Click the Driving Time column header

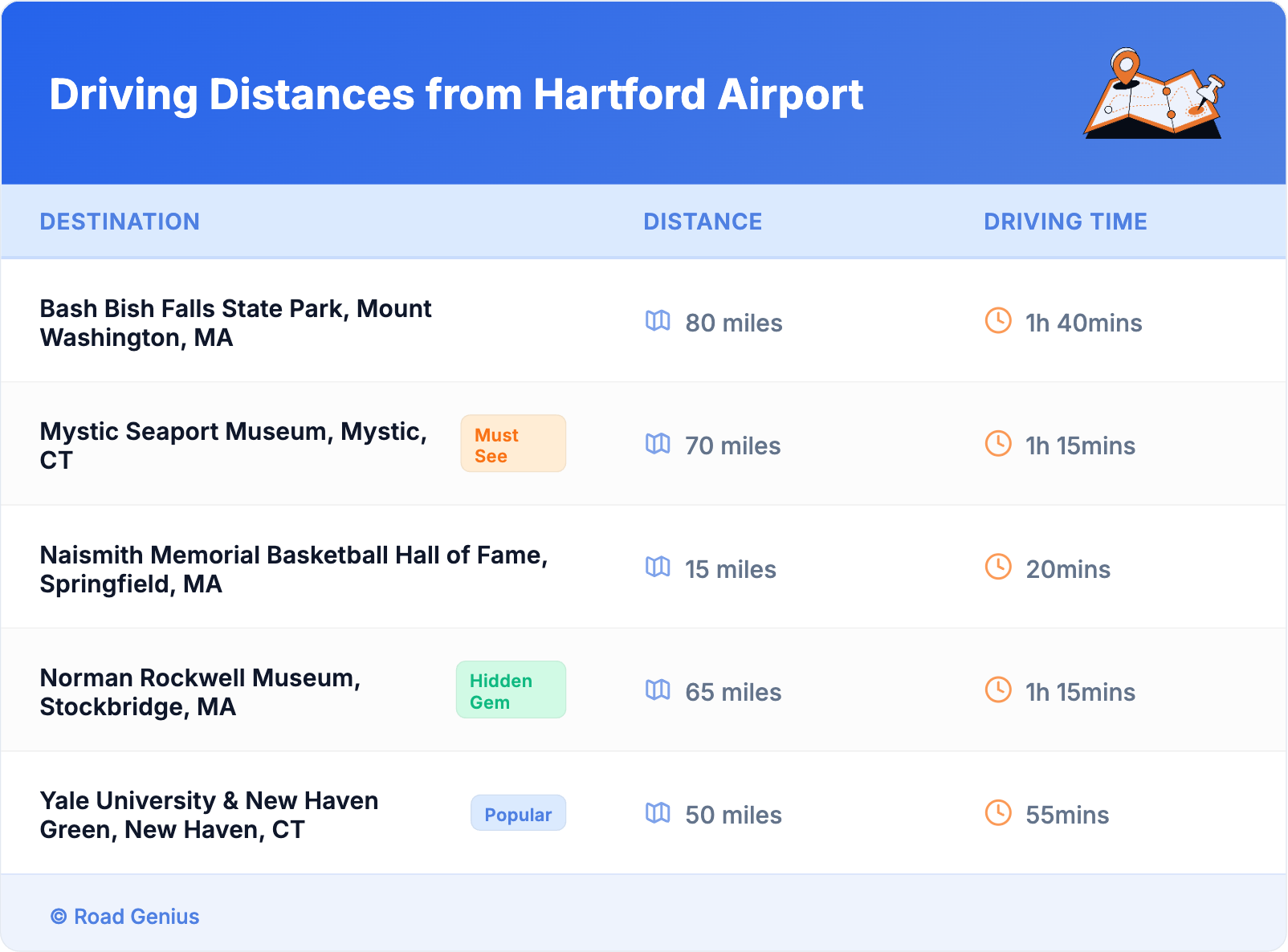coord(1065,222)
